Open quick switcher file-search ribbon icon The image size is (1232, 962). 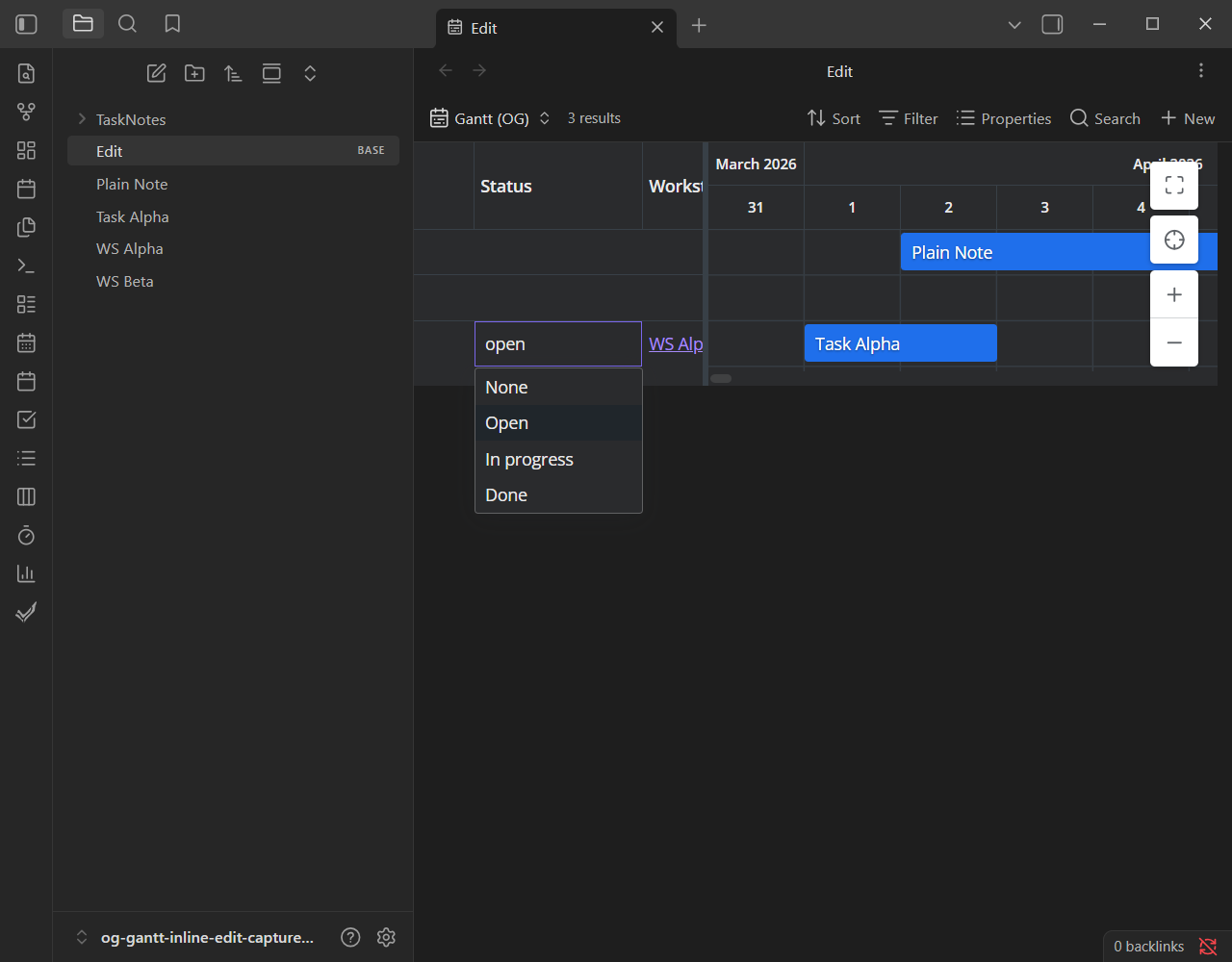tap(26, 73)
